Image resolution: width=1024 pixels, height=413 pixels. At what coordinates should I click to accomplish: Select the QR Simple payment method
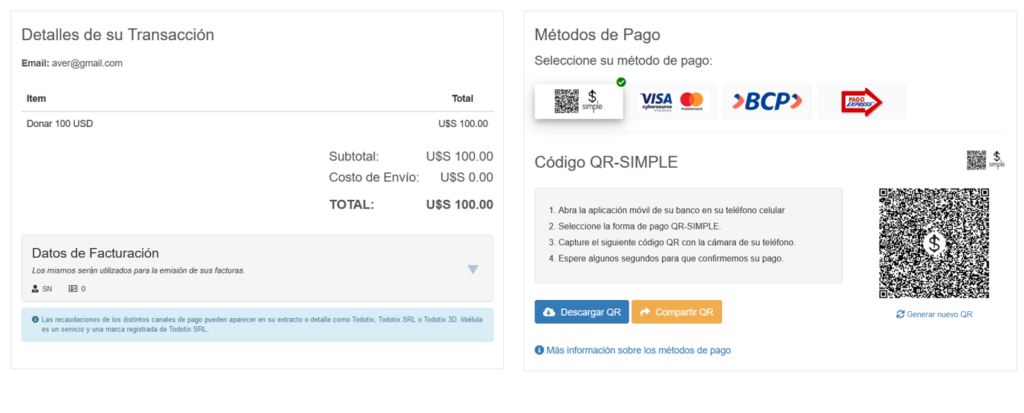(x=579, y=101)
